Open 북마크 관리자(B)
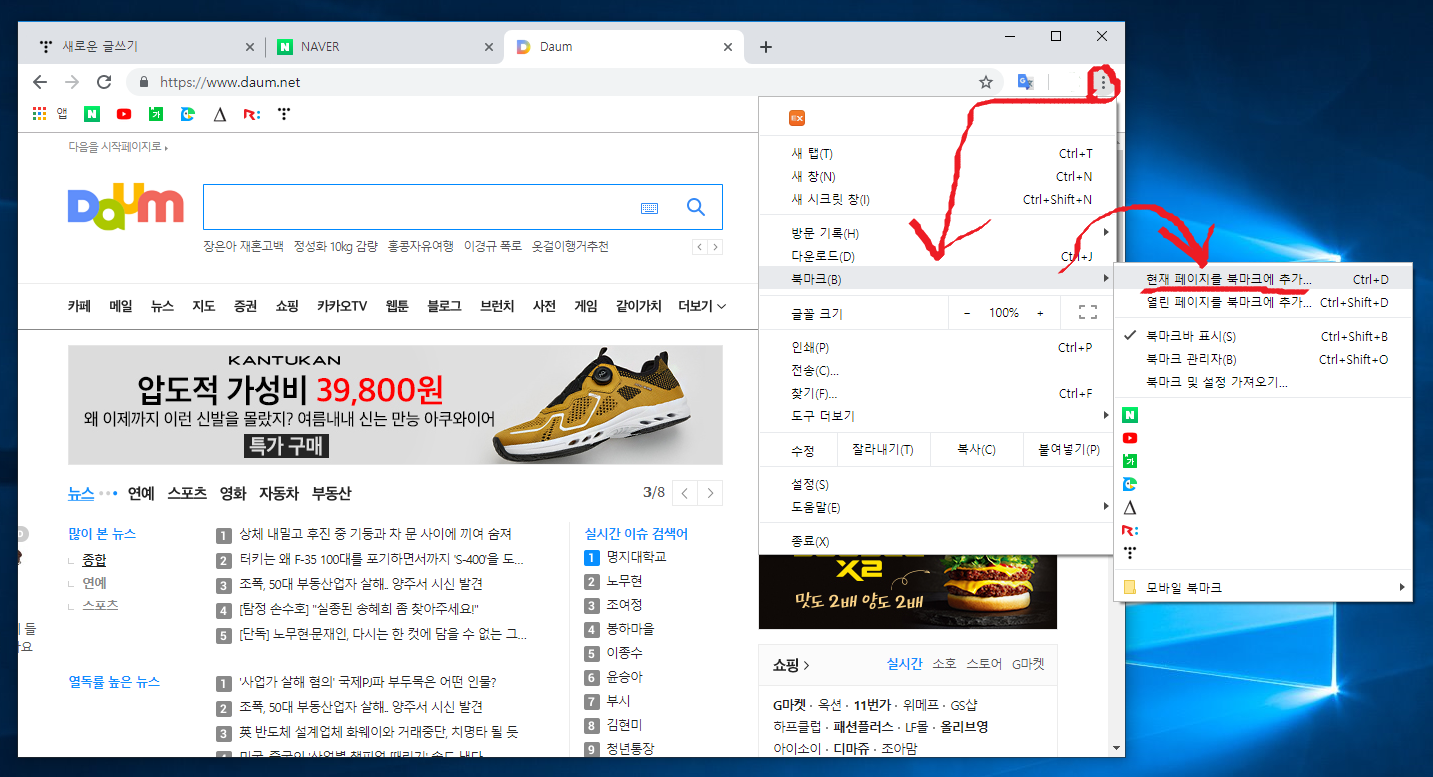1433x777 pixels. (x=1263, y=359)
